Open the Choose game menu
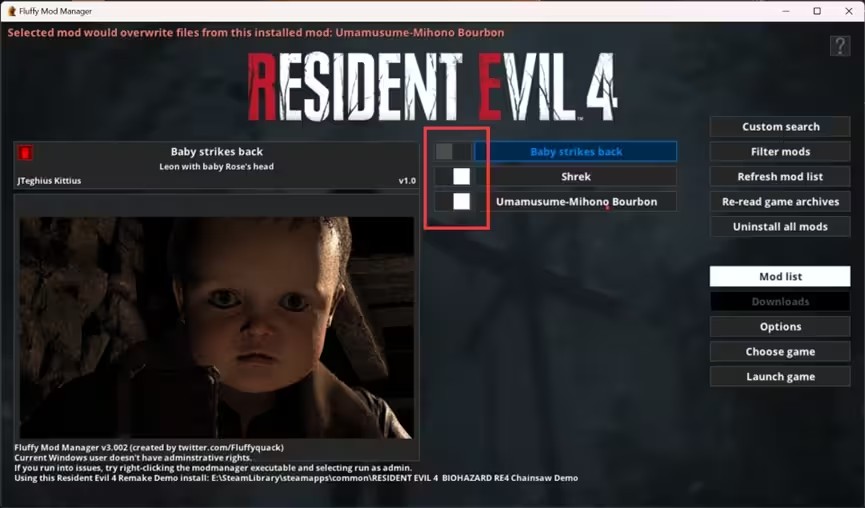The image size is (865, 508). [x=780, y=351]
